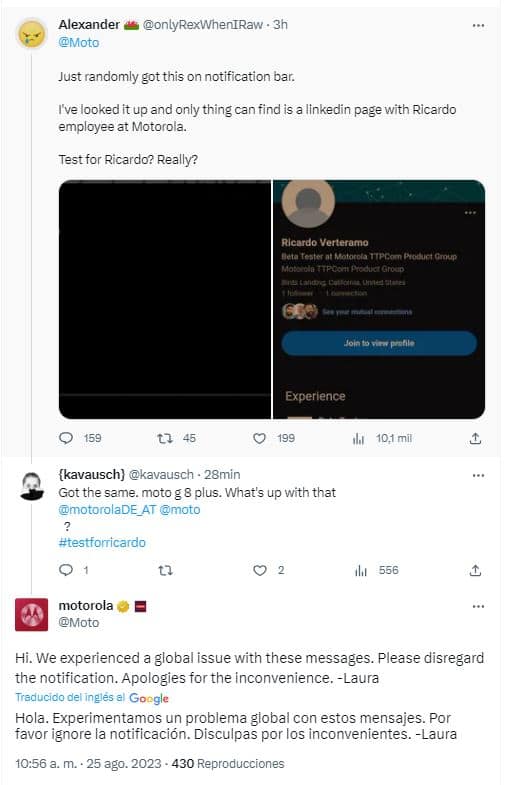The width and height of the screenshot is (507, 785).
Task: Open the #testforricardo hashtag
Action: point(102,543)
